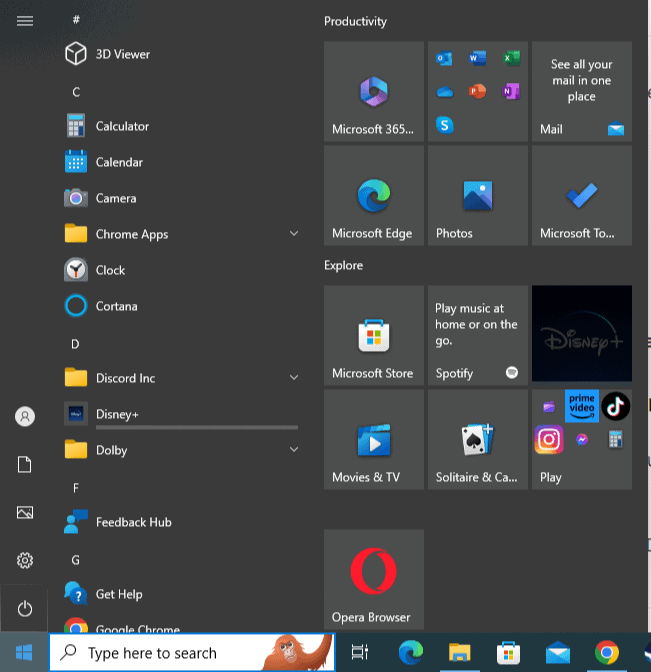Open the Power options
The height and width of the screenshot is (672, 651).
[x=25, y=609]
